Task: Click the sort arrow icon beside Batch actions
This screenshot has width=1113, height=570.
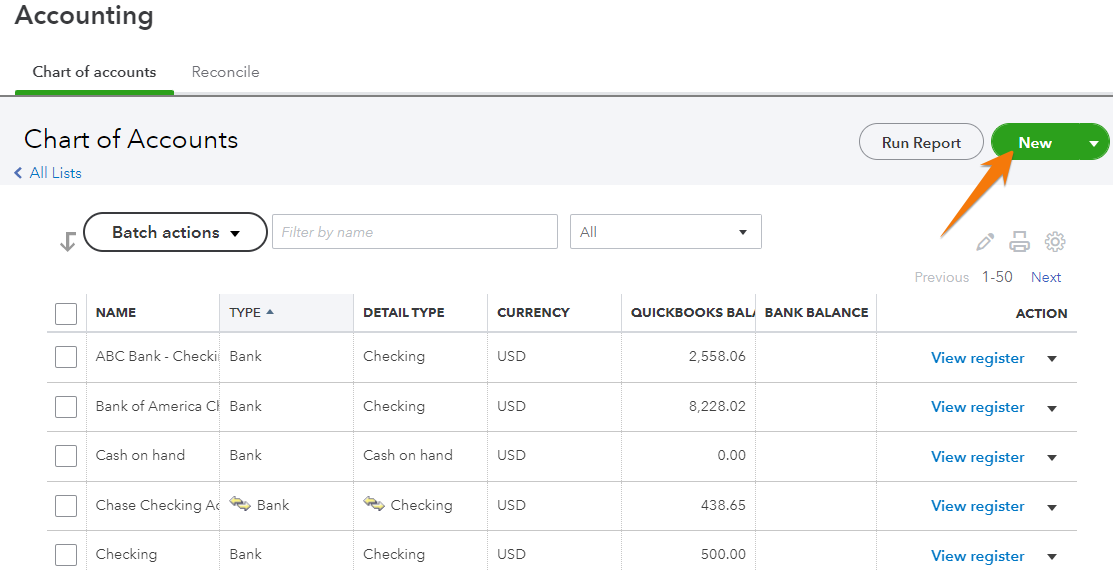Action: tap(67, 241)
